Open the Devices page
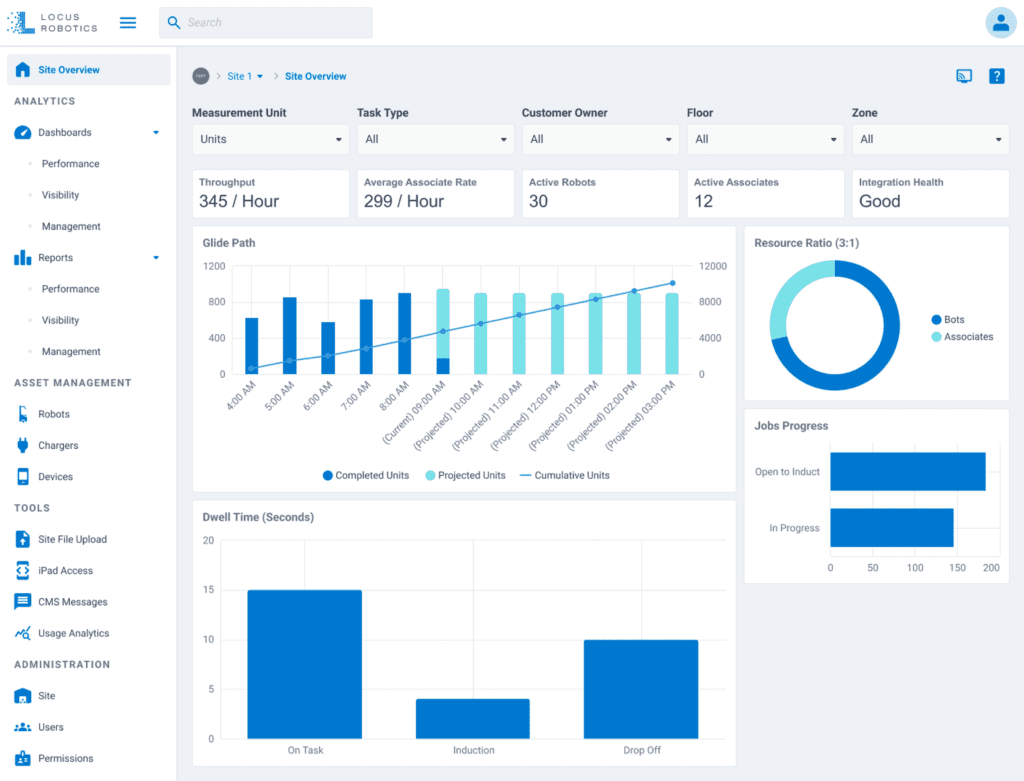The image size is (1024, 781). click(57, 476)
